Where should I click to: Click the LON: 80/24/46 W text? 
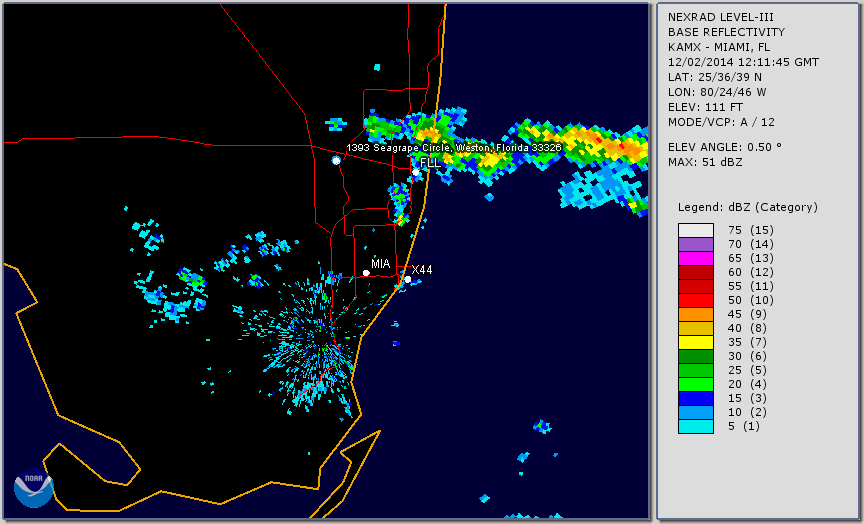[717, 92]
